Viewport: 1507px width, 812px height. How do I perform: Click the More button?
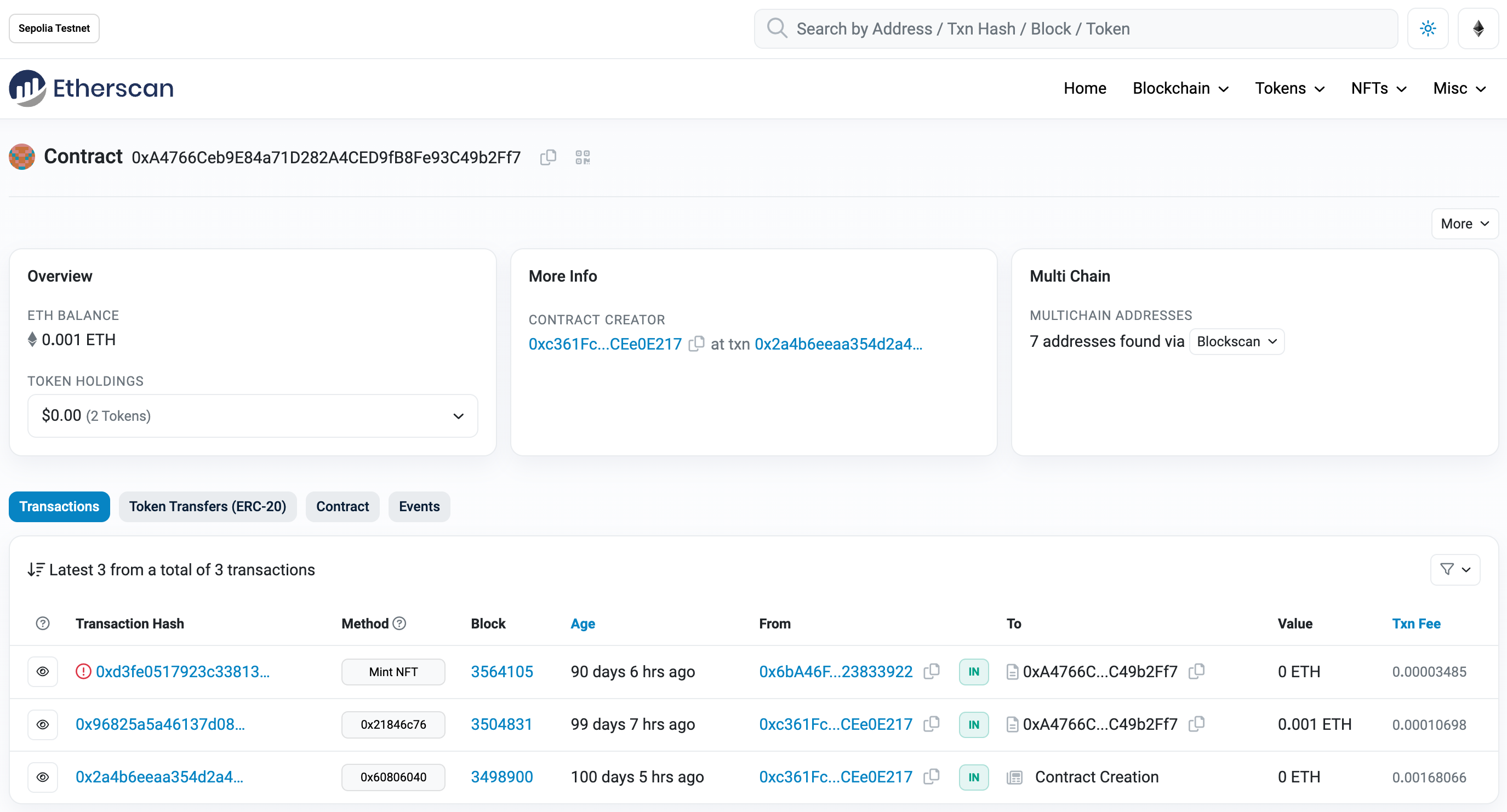[x=1464, y=224]
